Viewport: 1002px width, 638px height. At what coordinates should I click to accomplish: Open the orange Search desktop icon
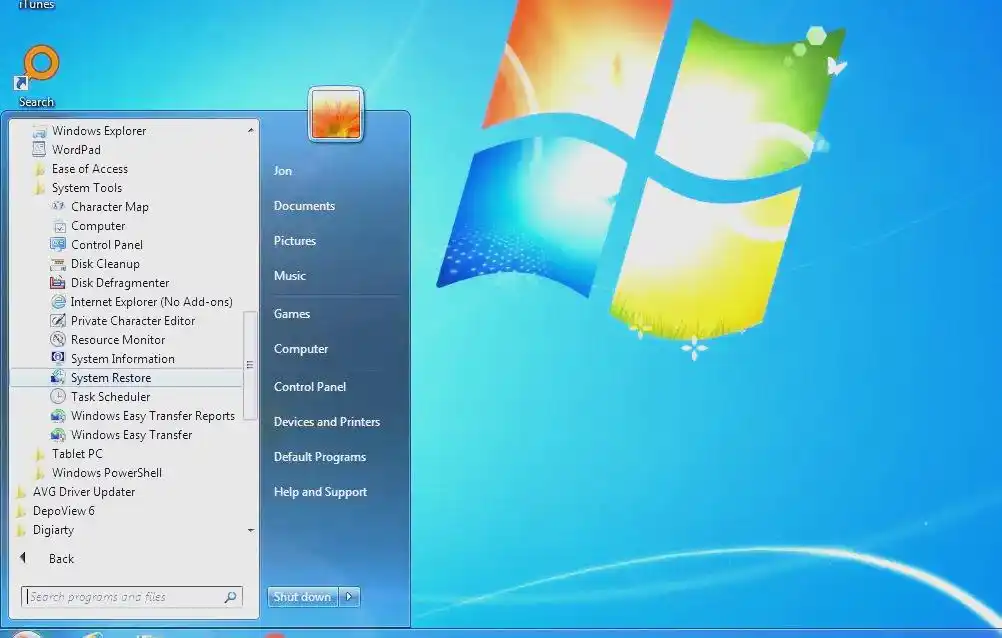click(x=37, y=60)
